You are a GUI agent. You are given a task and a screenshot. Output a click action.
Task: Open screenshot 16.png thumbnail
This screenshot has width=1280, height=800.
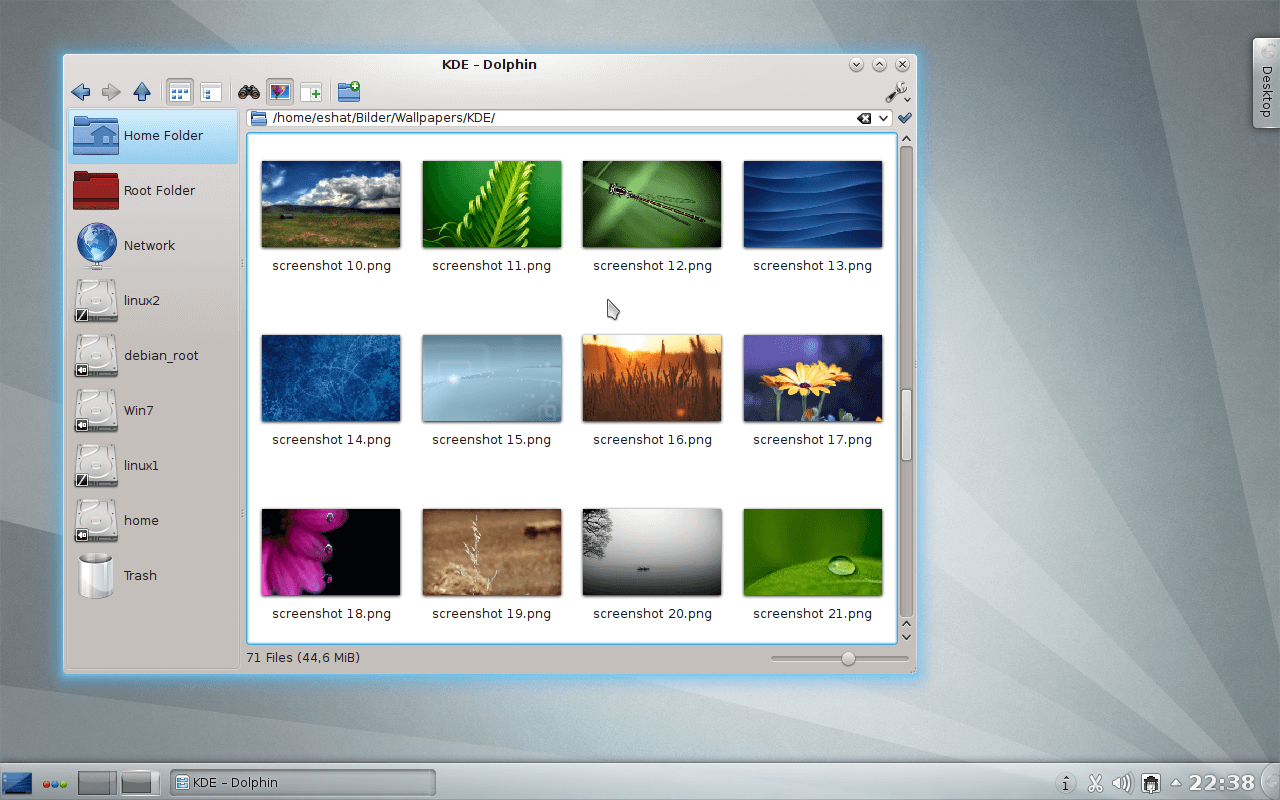click(651, 378)
